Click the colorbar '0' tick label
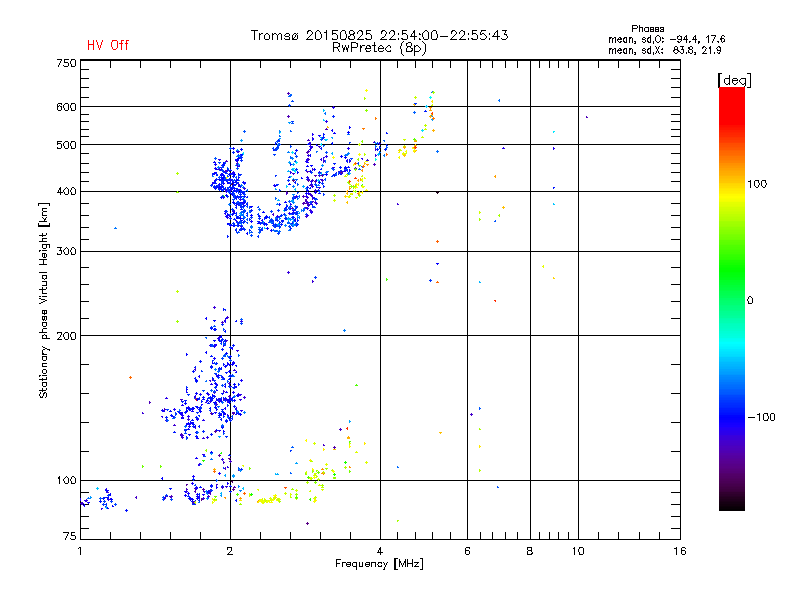Viewport: 800px width, 600px height. (749, 301)
